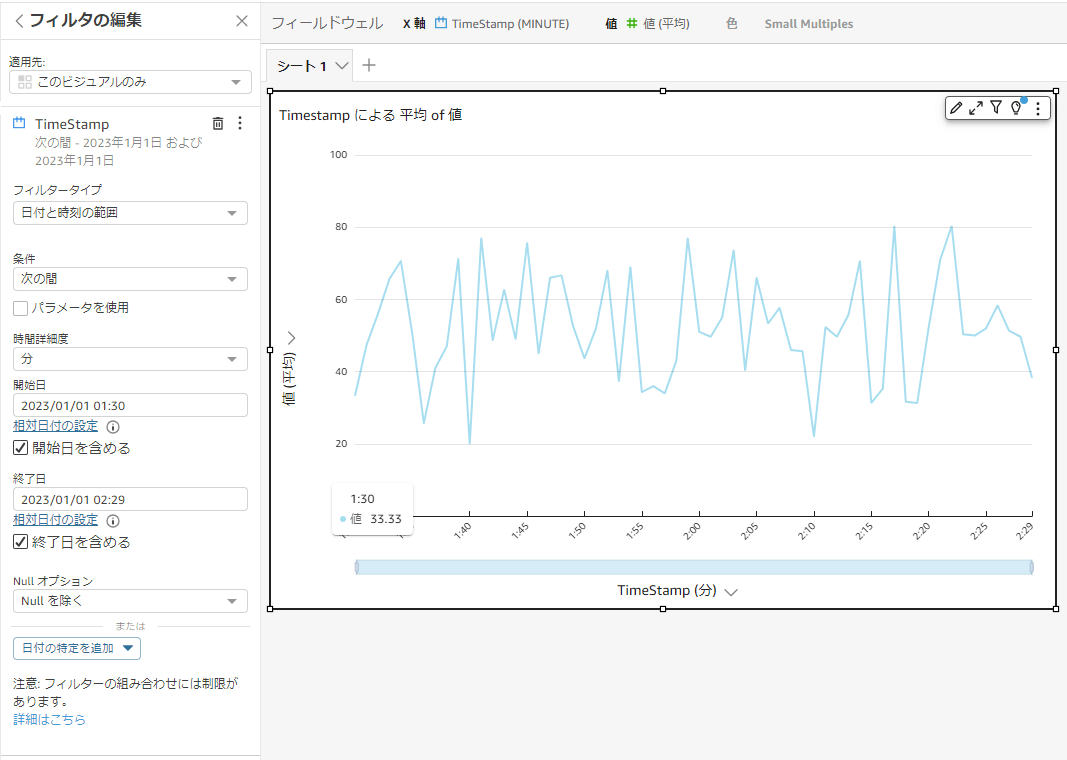Click the chart's time range slider bar

(x=694, y=567)
